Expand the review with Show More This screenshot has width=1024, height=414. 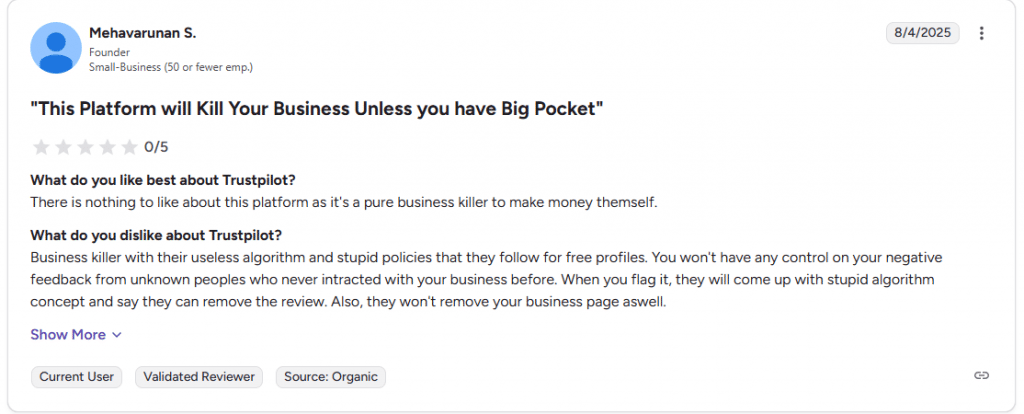point(76,335)
